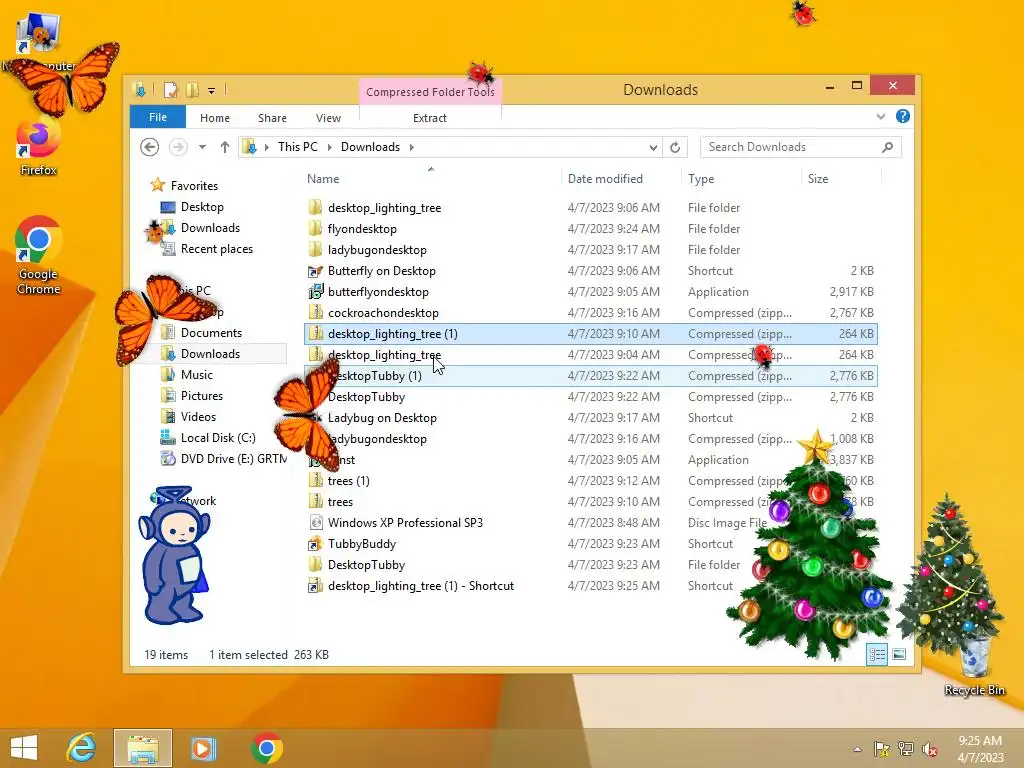Select DesktopTubby (1) zip row

pyautogui.click(x=591, y=376)
